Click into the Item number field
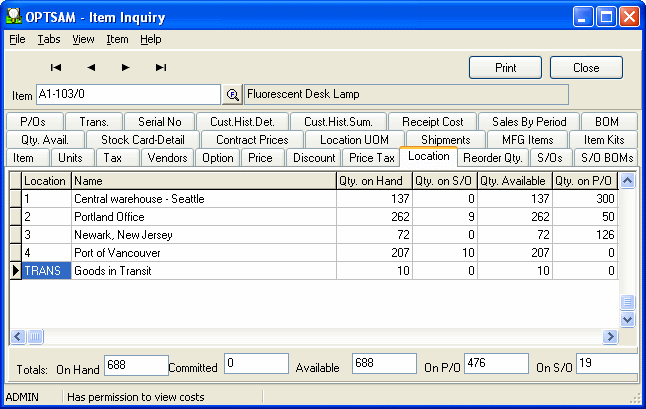 pos(127,95)
